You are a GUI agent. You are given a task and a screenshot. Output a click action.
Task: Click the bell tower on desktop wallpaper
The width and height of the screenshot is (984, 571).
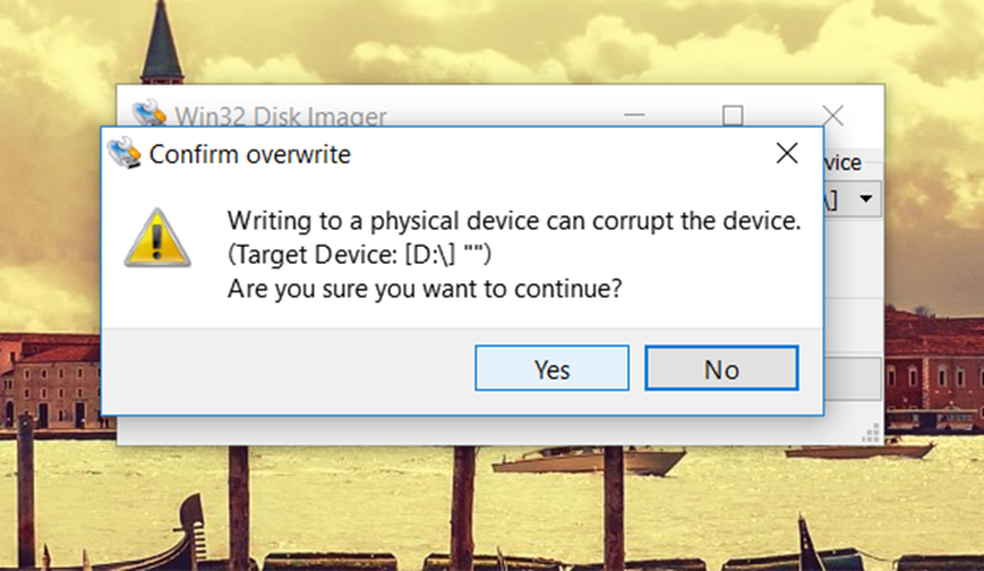[x=161, y=45]
